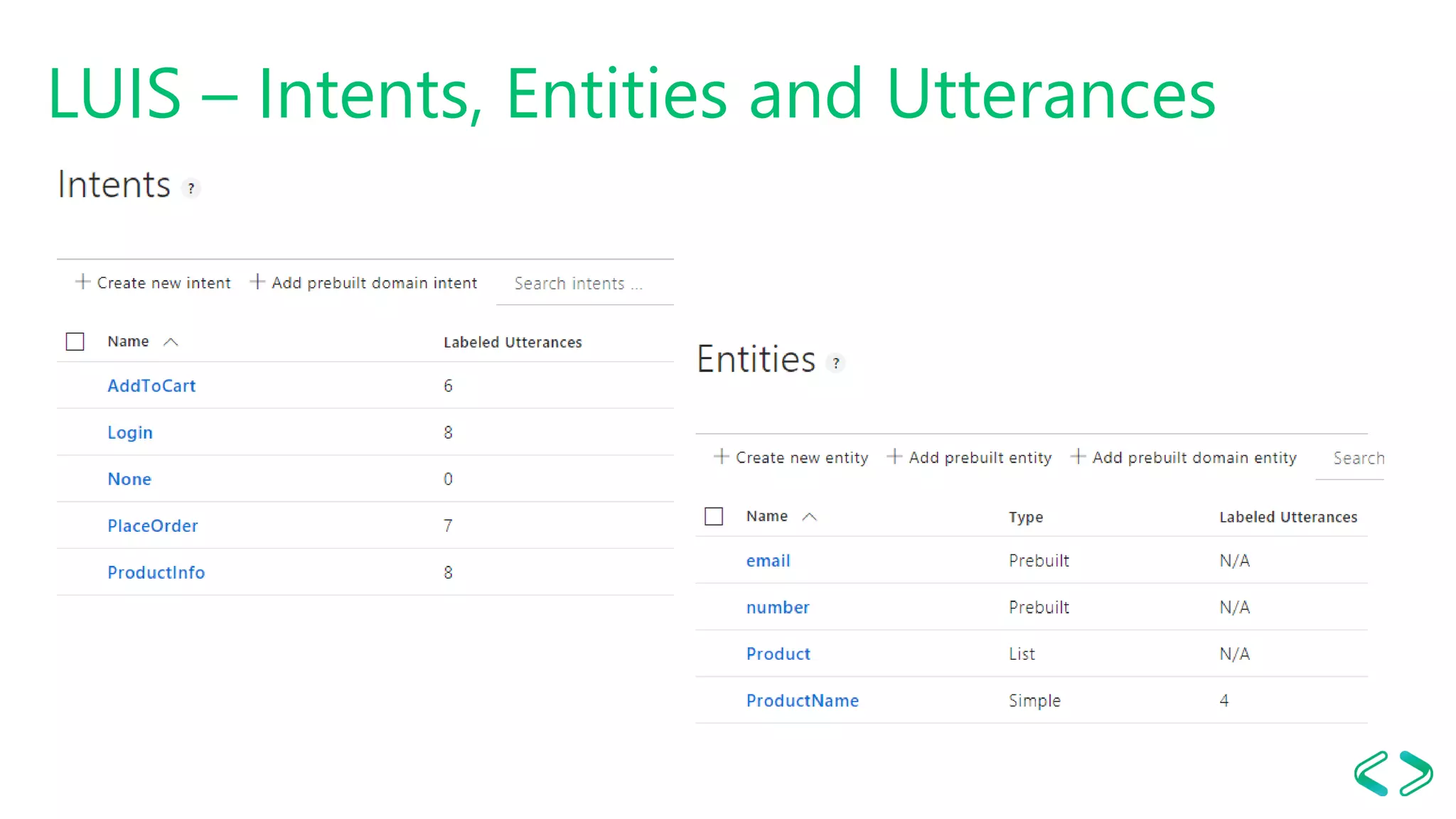Toggle entities Name sort chevron
Screen dimensions: 1456x819
[809, 517]
